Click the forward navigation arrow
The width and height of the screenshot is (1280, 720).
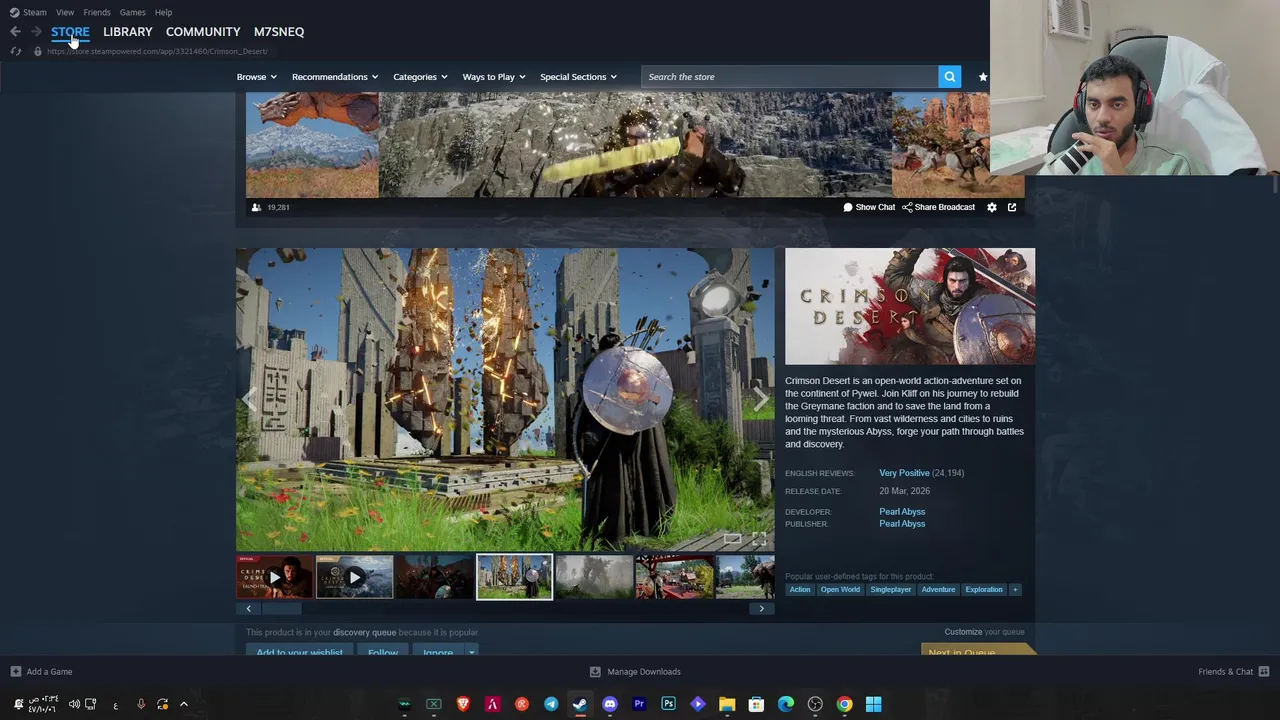click(36, 32)
